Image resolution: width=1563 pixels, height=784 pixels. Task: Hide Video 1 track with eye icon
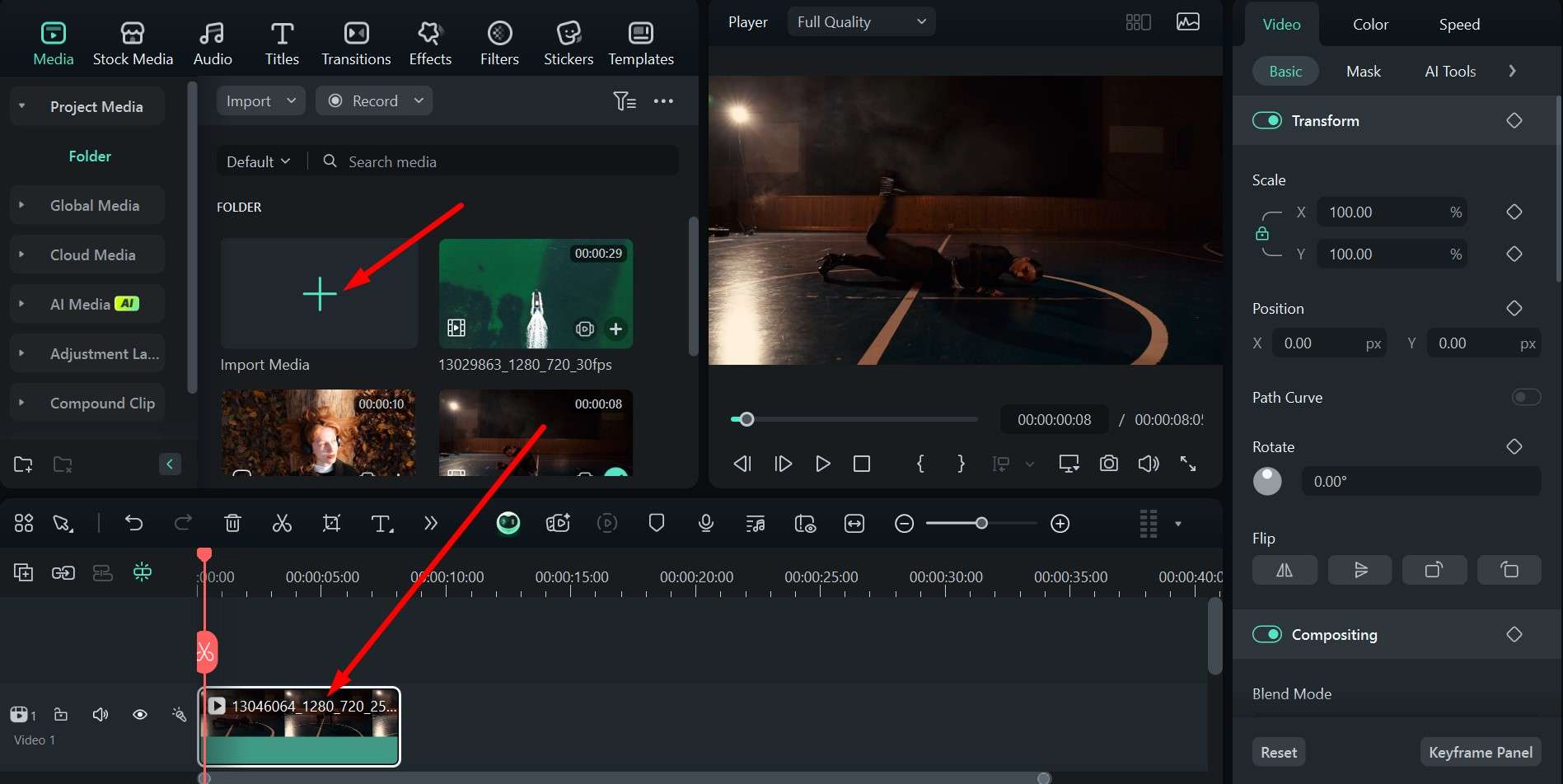pos(140,714)
